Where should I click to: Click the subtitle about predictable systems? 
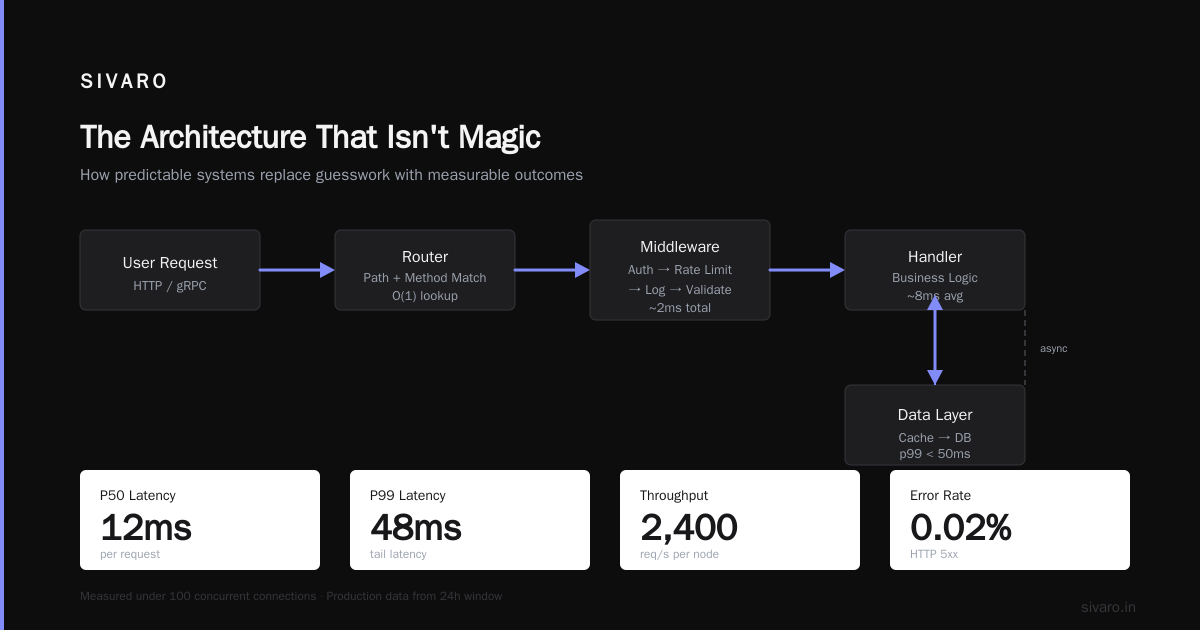pyautogui.click(x=331, y=175)
